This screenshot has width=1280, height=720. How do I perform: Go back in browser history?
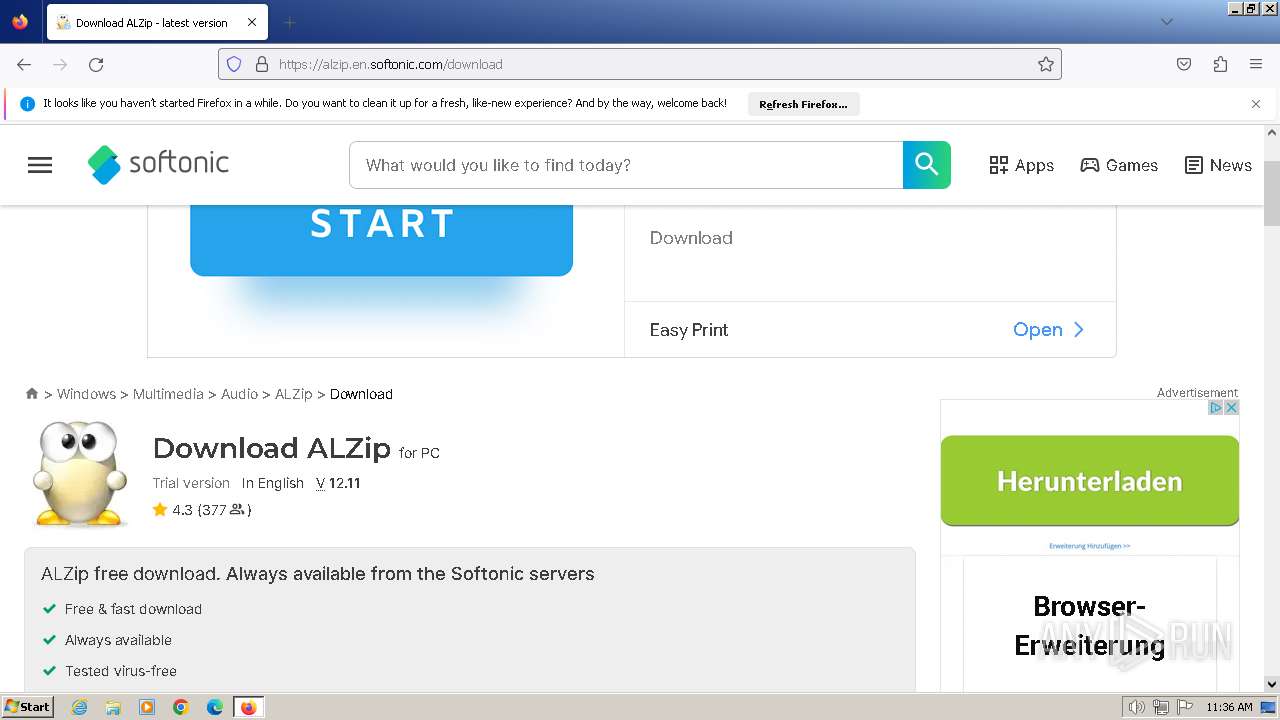pos(24,64)
